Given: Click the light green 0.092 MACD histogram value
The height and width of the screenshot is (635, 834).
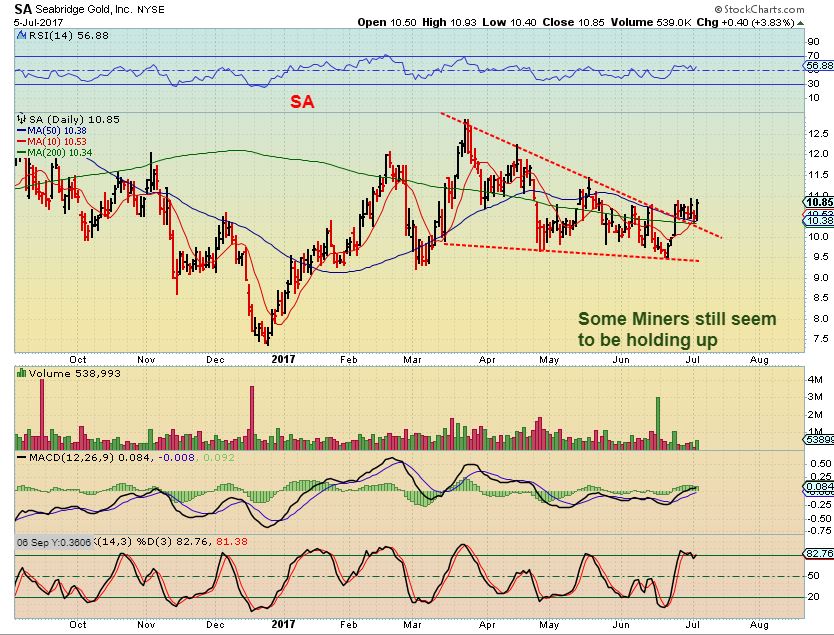Looking at the screenshot, I should tap(219, 457).
